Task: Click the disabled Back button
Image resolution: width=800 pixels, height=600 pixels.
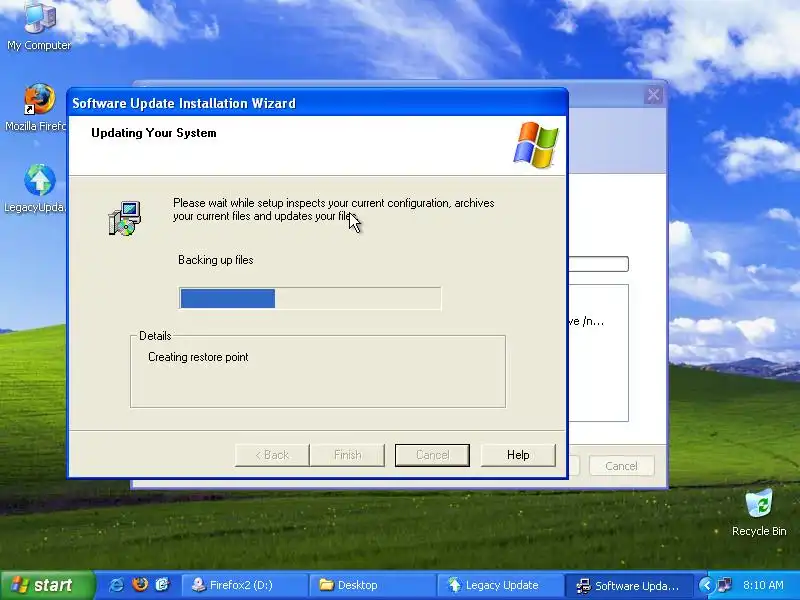Action: 272,455
